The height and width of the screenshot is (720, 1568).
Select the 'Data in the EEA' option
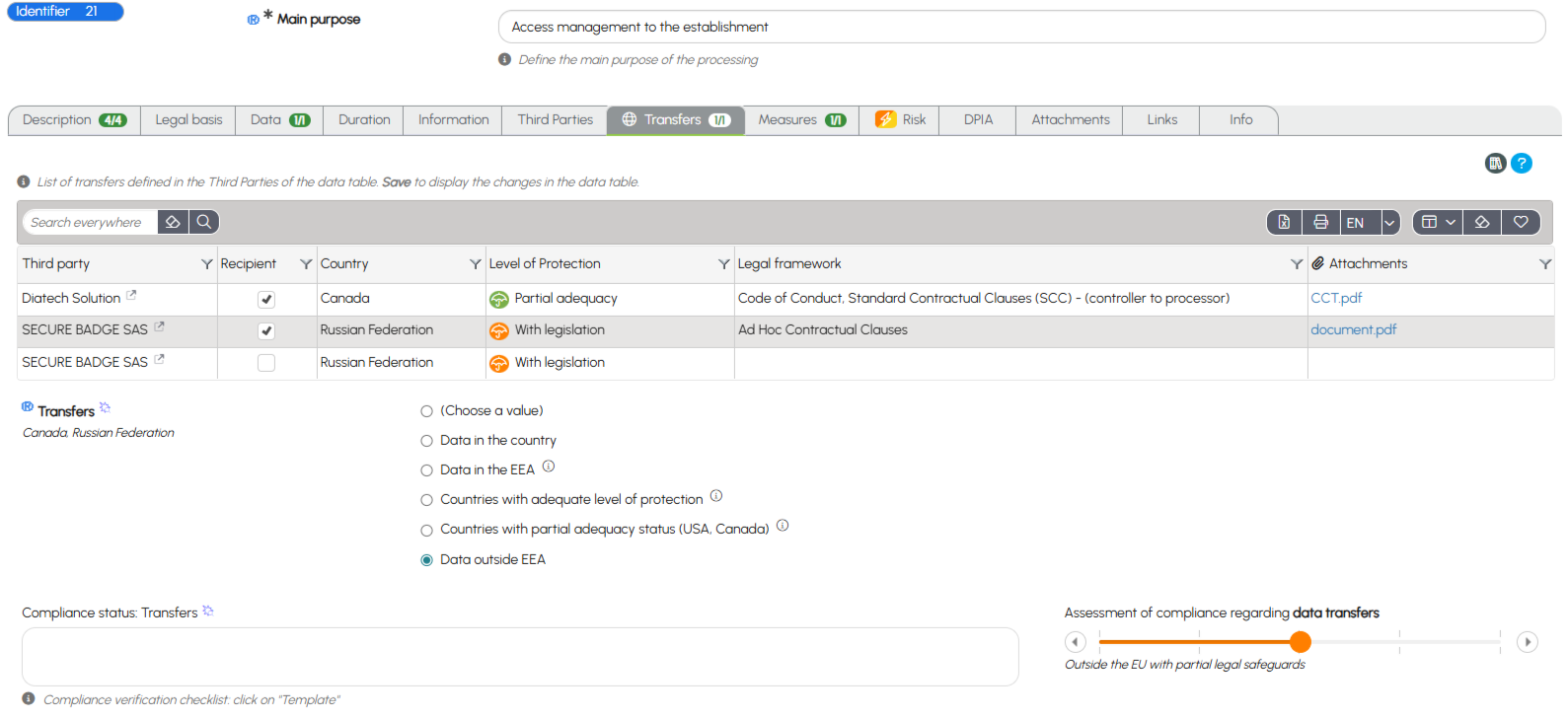426,470
